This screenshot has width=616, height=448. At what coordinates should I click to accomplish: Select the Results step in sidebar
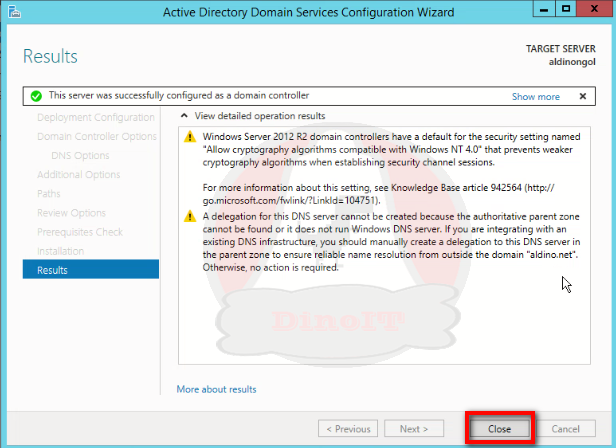(x=91, y=270)
